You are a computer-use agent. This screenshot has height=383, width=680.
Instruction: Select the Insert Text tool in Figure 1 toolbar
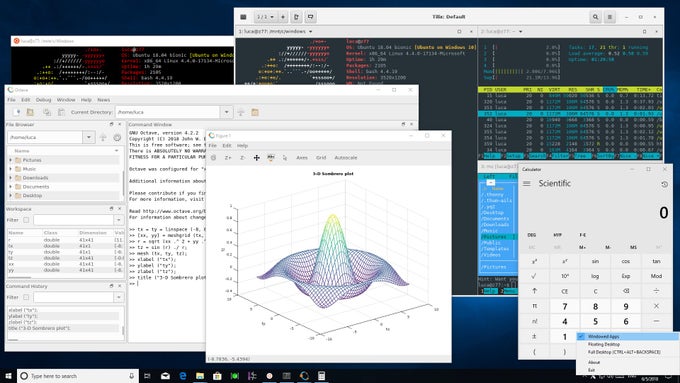[x=271, y=157]
